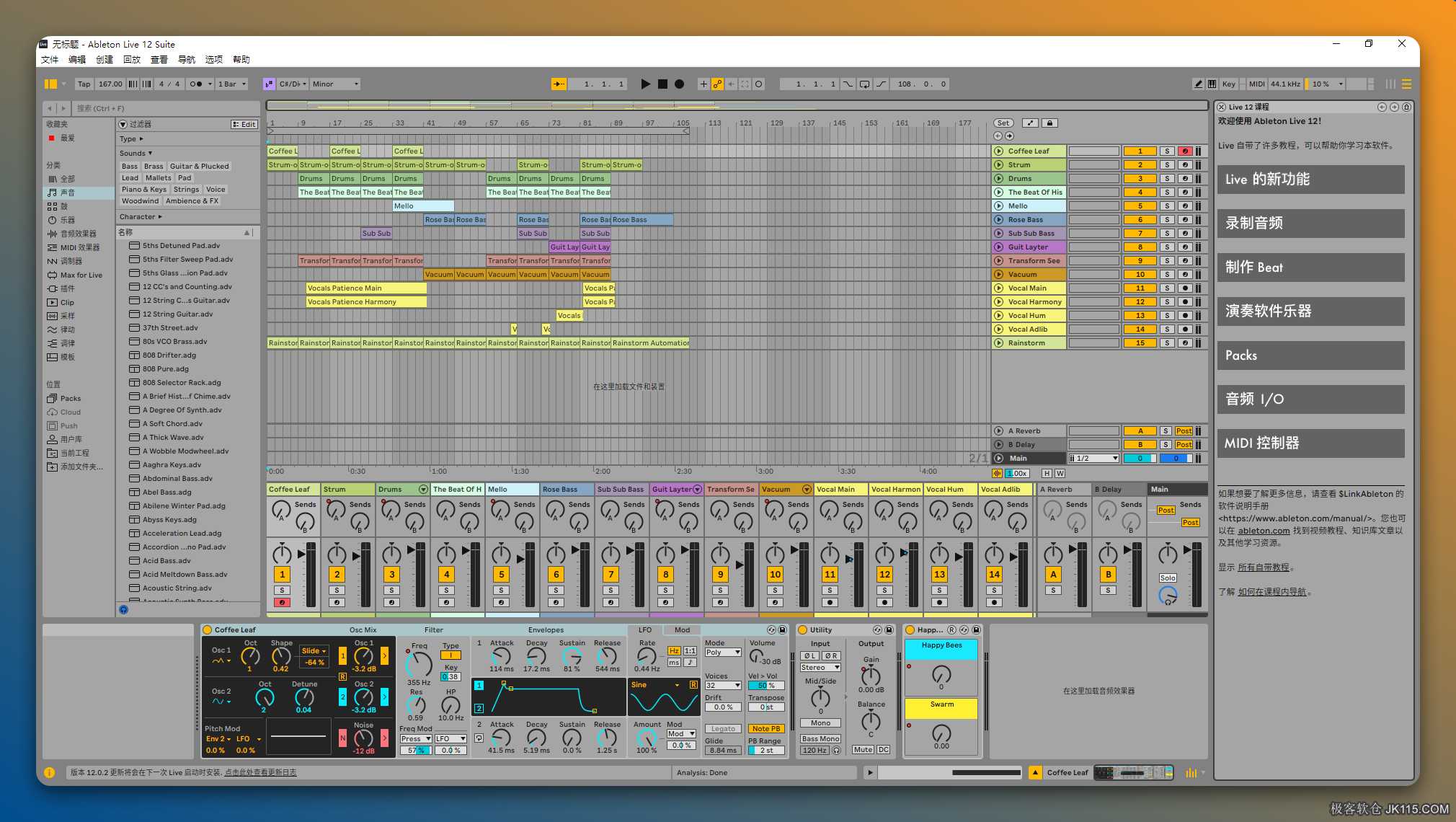
Task: Toggle Coffee Leaf track activator 1
Action: [x=1140, y=151]
